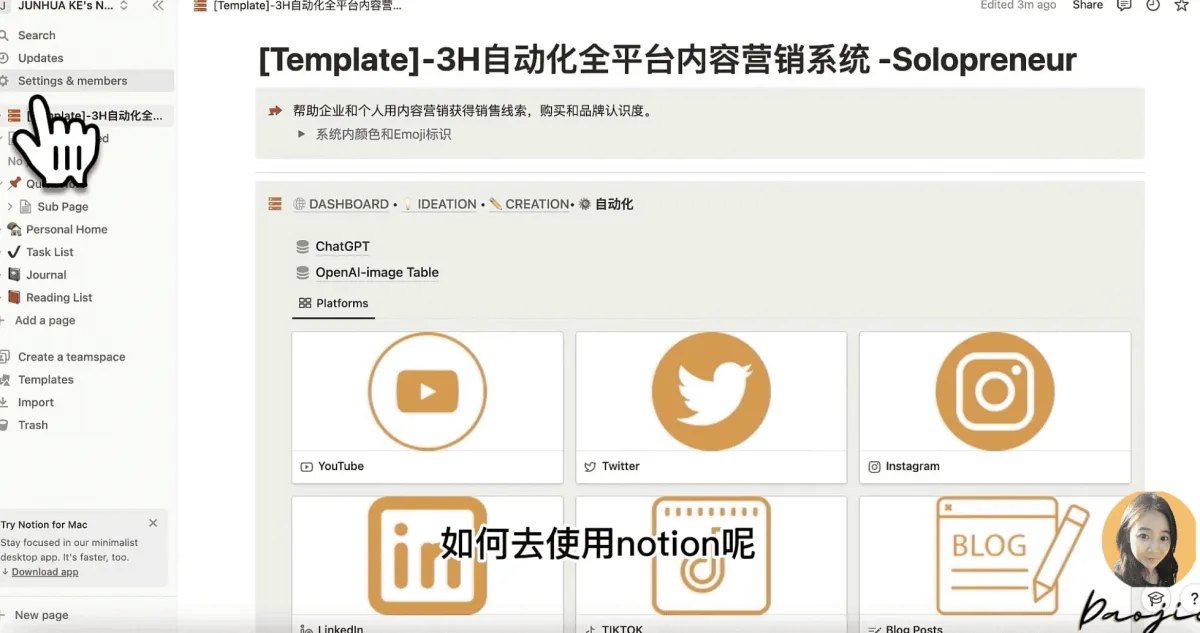Expand the 系统内颜色和Emoji标识 toggle

click(301, 134)
